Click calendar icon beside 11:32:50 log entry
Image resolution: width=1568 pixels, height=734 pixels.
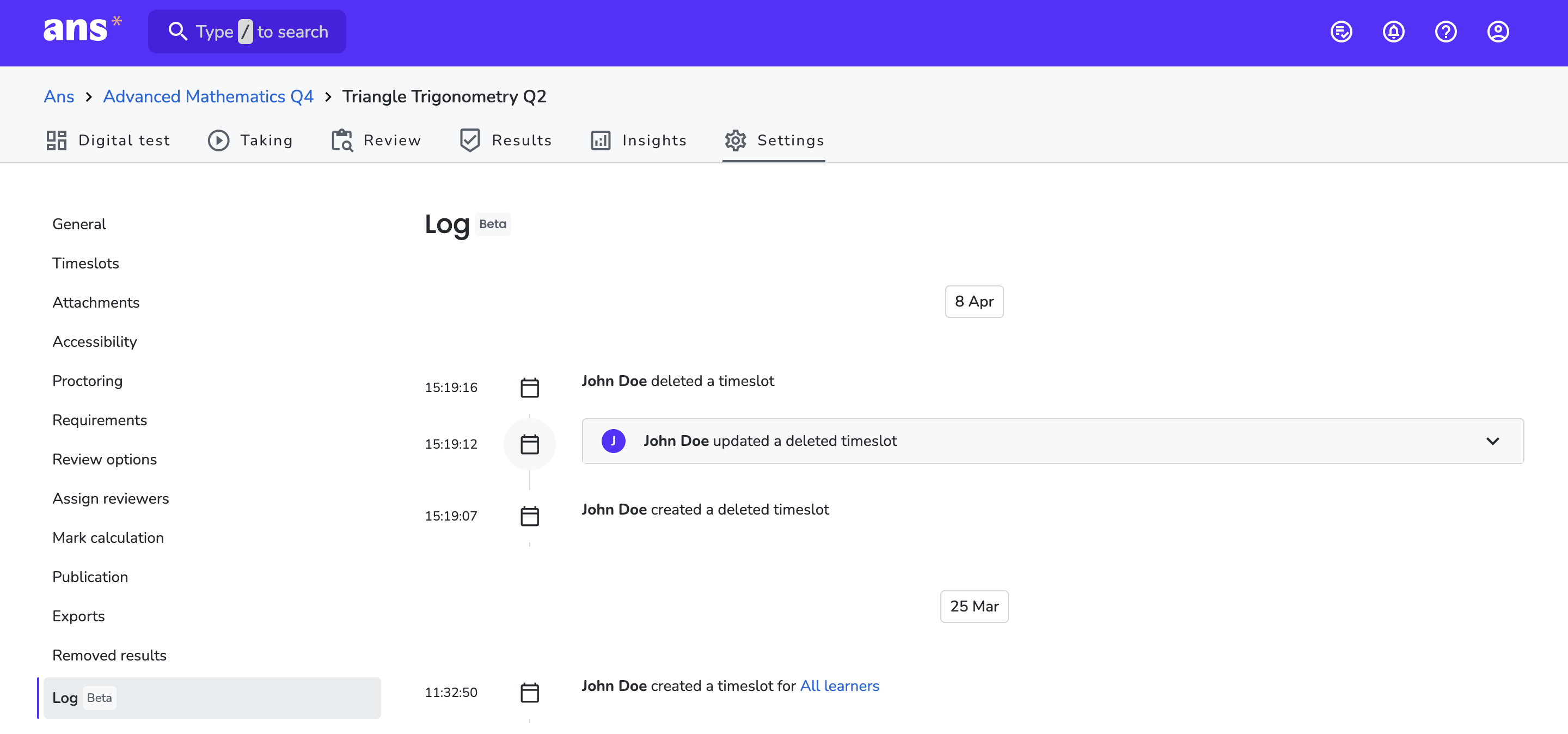coord(530,693)
